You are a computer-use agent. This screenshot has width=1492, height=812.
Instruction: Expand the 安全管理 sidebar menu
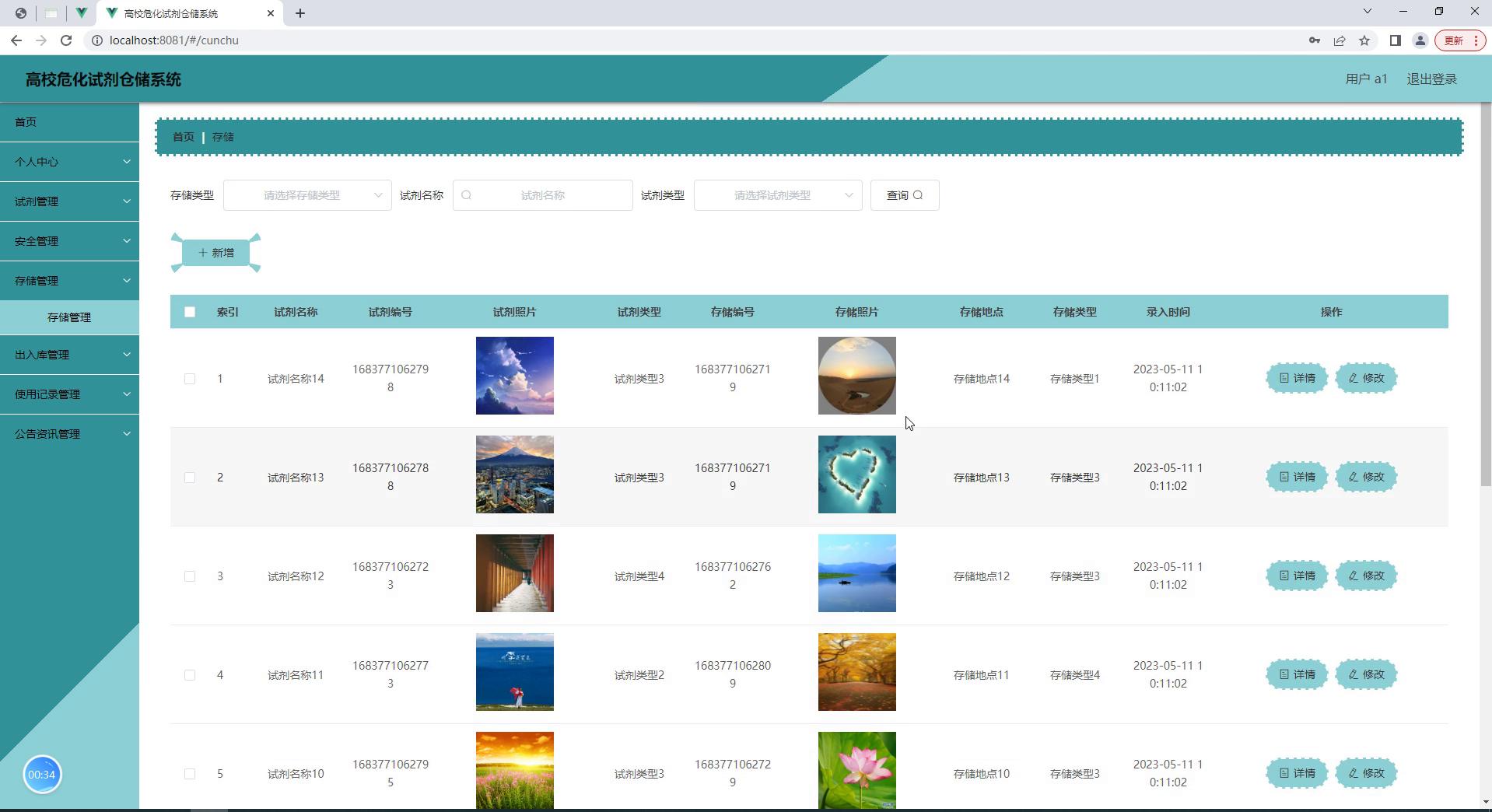click(69, 241)
